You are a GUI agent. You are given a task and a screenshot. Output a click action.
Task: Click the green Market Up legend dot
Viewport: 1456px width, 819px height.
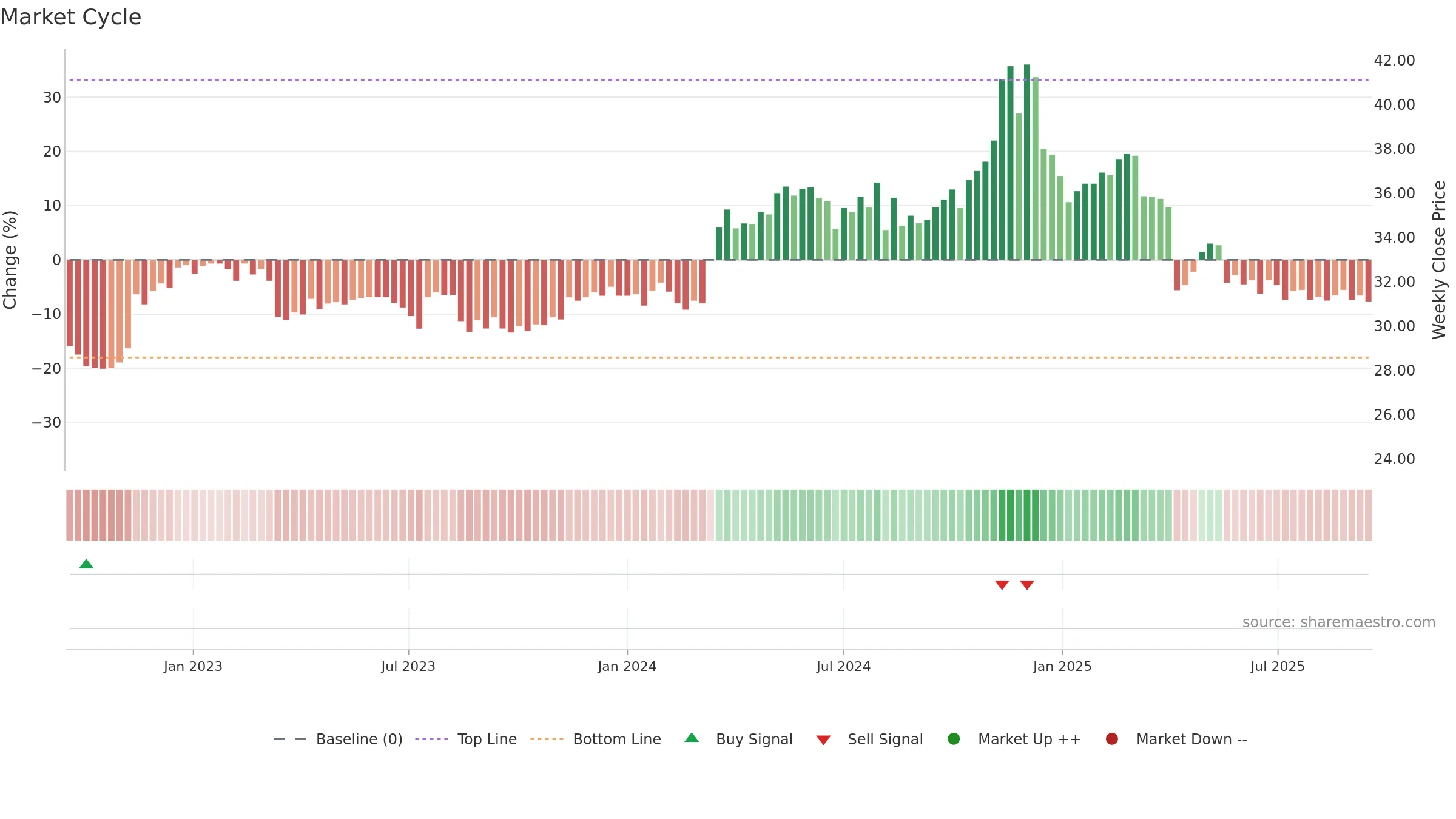(x=954, y=739)
